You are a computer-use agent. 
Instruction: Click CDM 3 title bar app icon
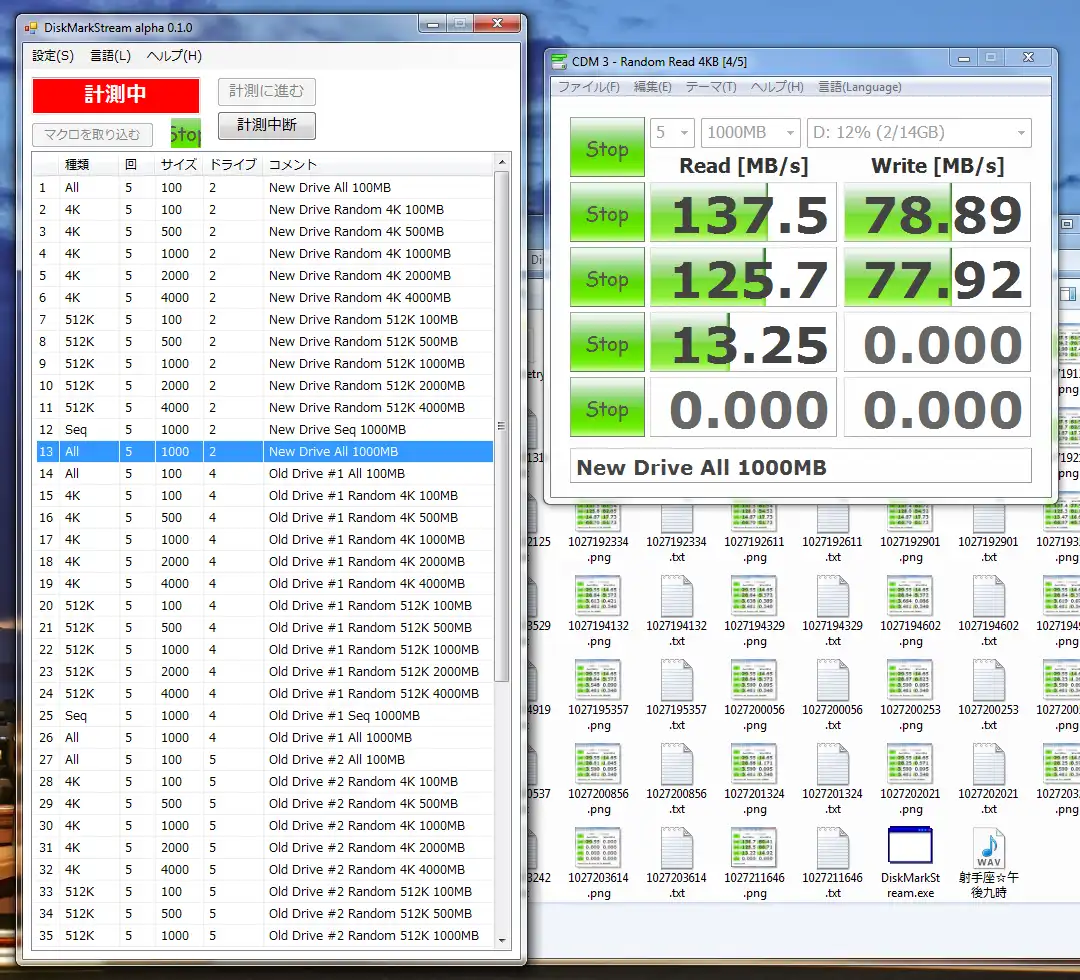click(559, 61)
